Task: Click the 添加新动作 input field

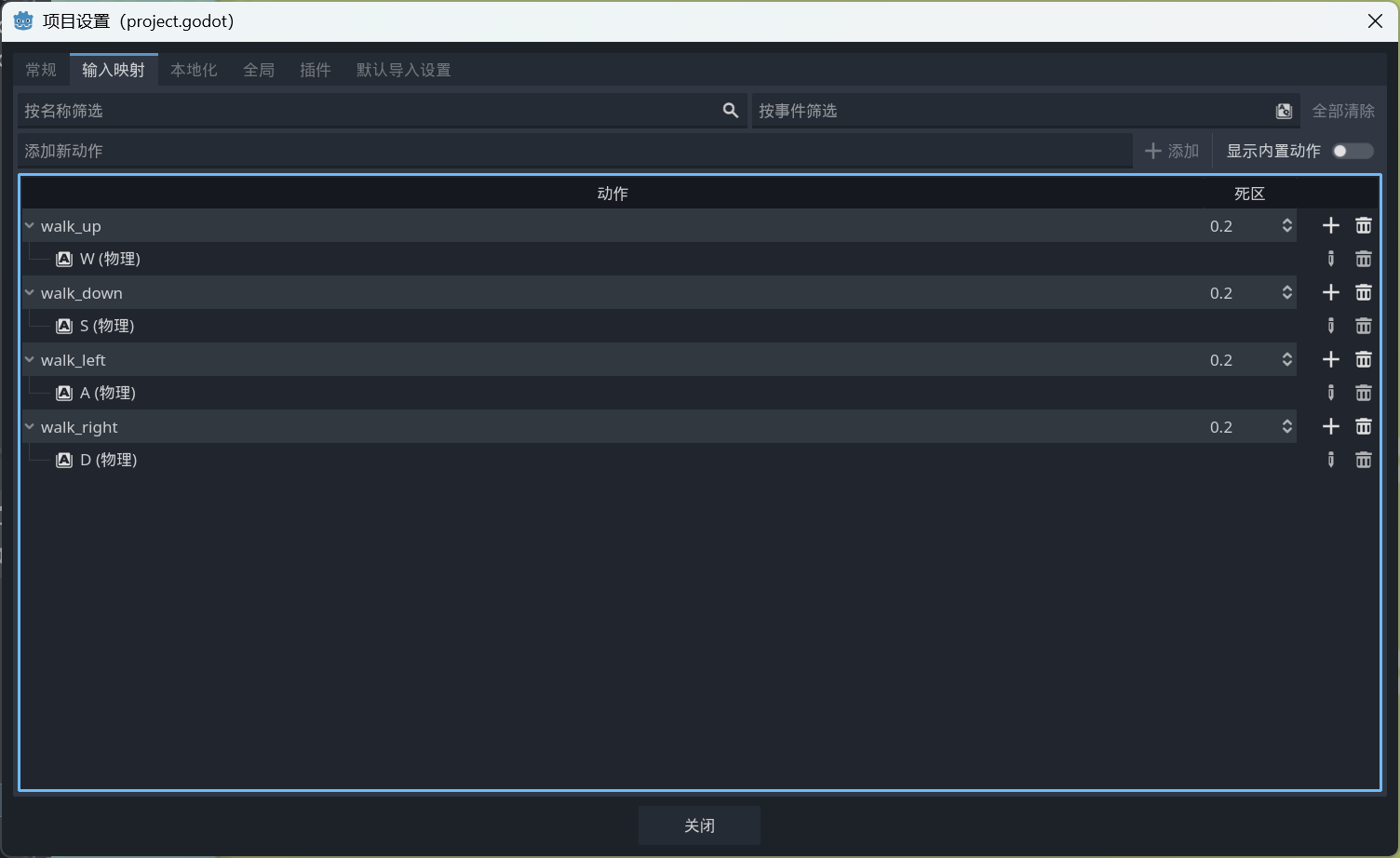Action: [573, 151]
